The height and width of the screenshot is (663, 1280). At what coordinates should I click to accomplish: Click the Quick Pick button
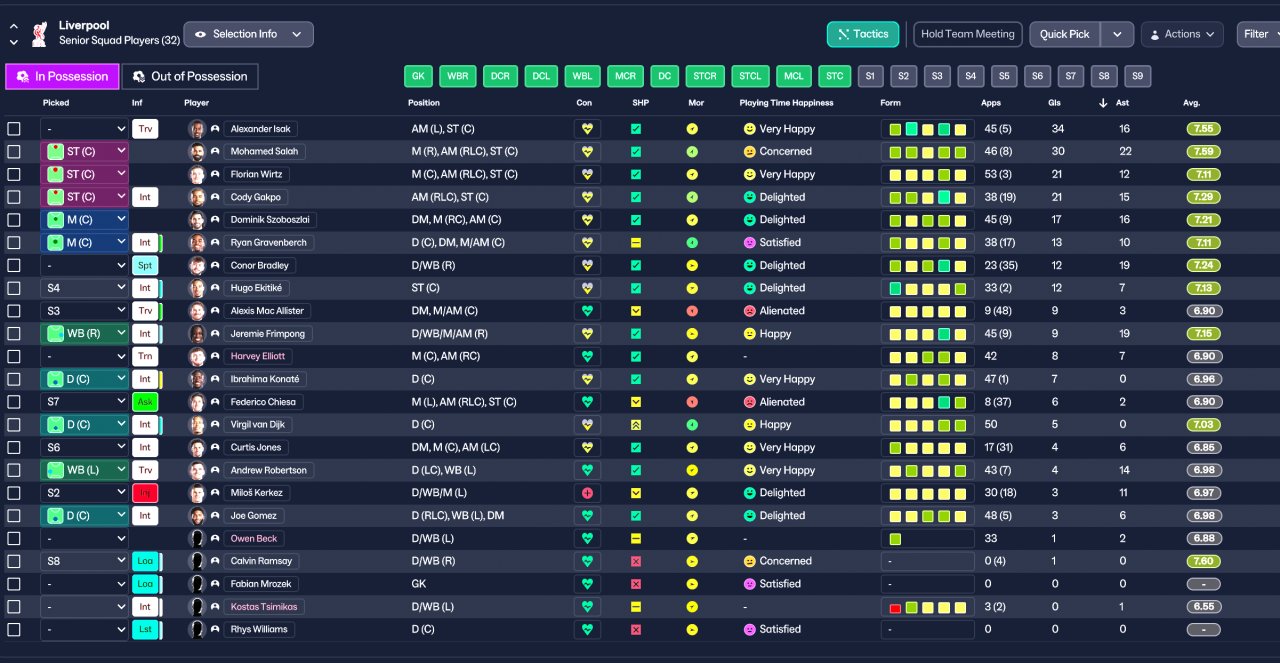pyautogui.click(x=1065, y=34)
